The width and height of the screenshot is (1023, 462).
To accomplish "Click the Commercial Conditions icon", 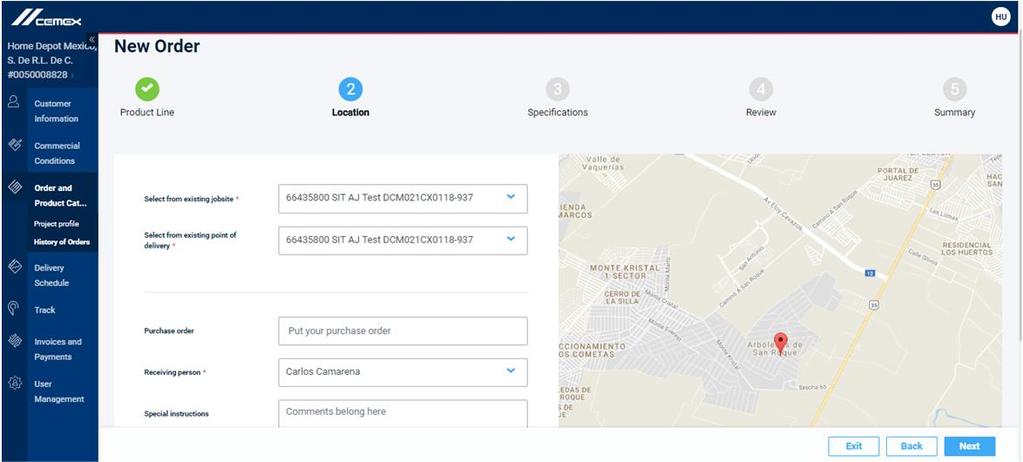I will 14,145.
